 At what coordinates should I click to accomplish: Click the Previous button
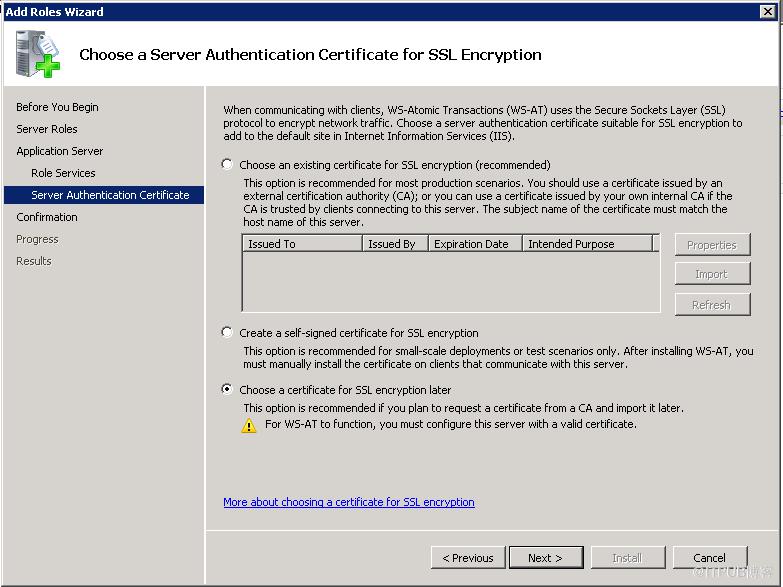(x=468, y=558)
